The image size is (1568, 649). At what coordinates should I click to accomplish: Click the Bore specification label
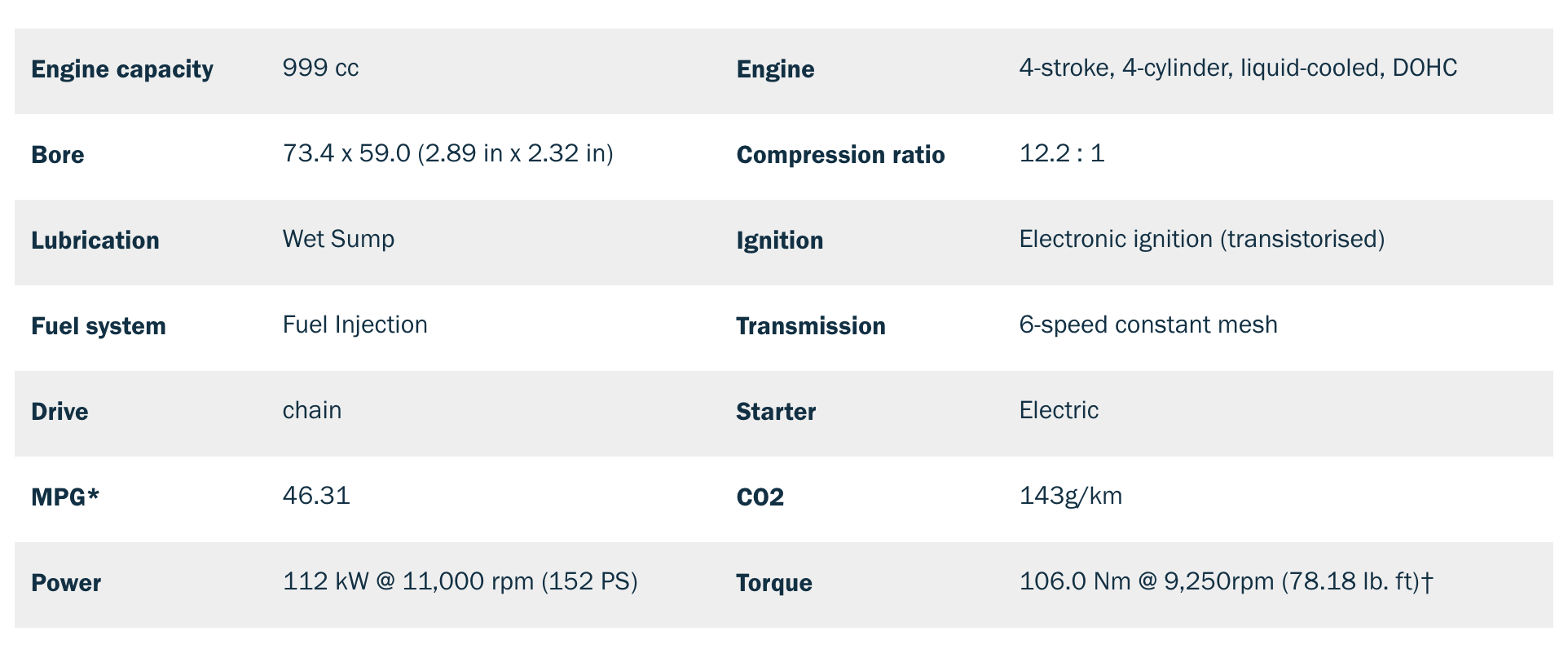[58, 155]
